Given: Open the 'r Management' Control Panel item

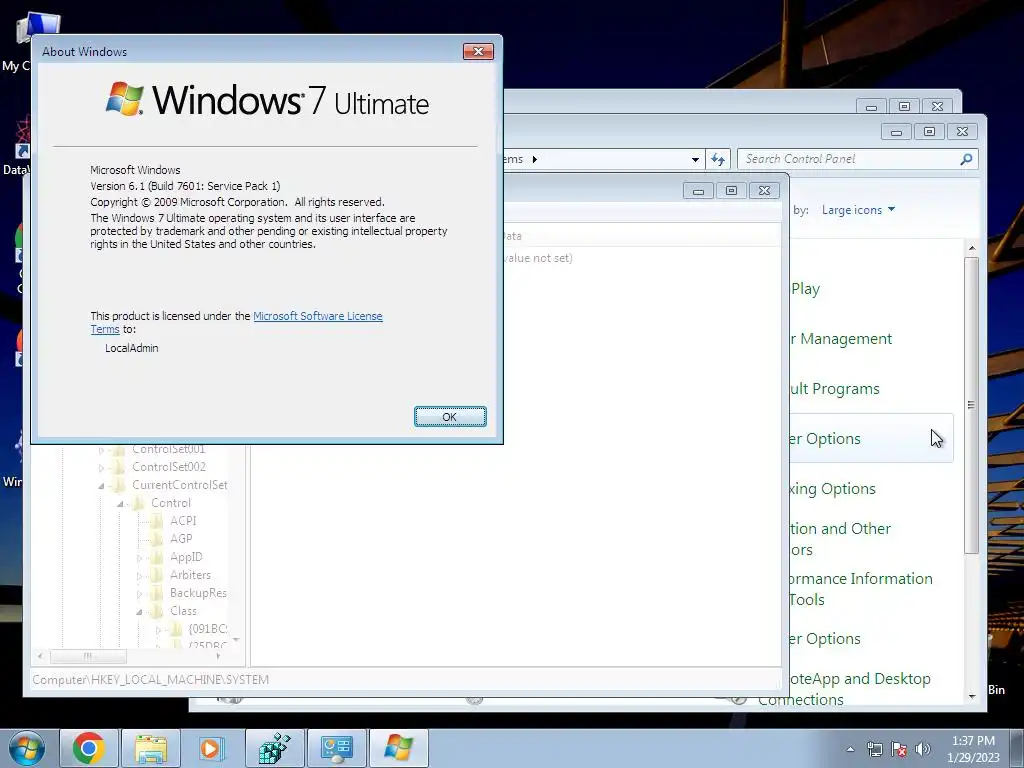Looking at the screenshot, I should click(x=840, y=338).
